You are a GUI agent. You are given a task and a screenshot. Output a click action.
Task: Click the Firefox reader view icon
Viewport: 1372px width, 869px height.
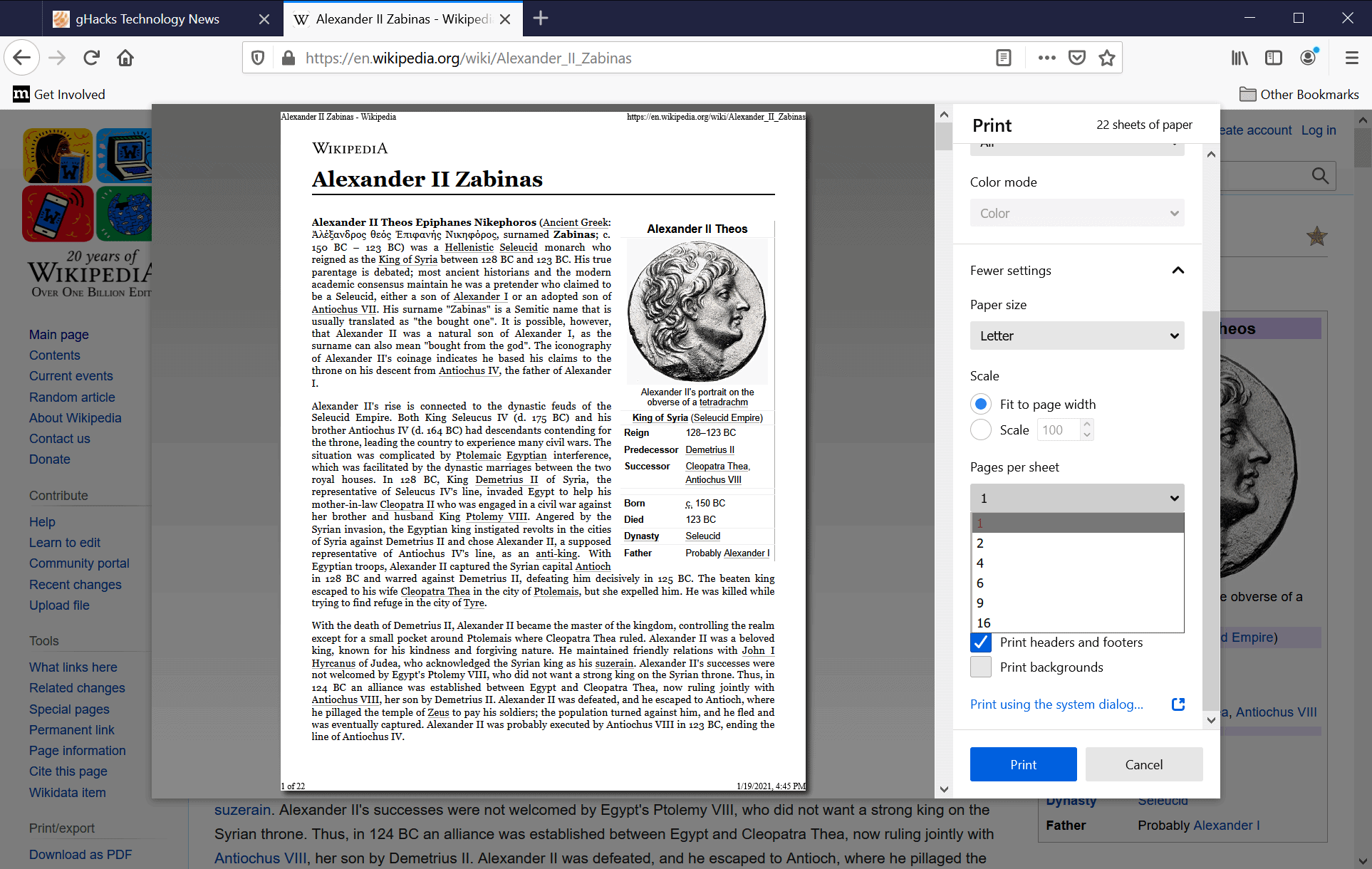1003,57
